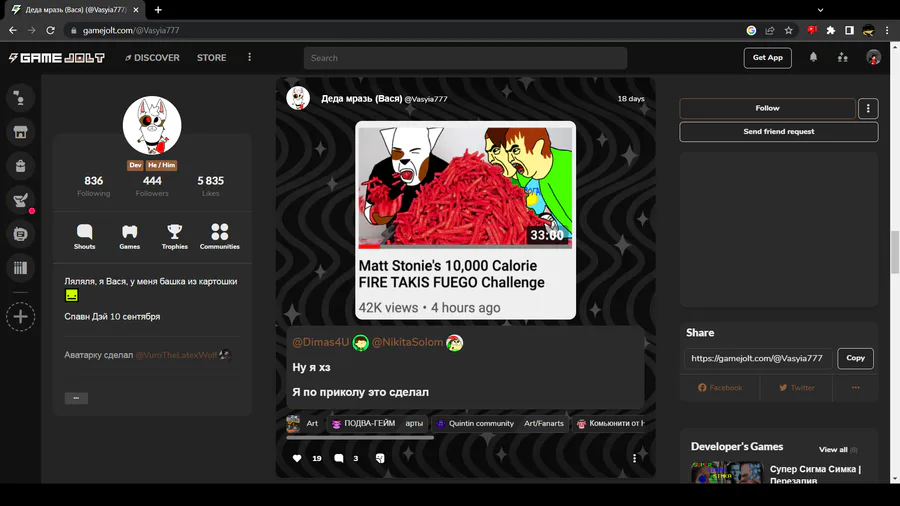Click the Get App button

[767, 57]
